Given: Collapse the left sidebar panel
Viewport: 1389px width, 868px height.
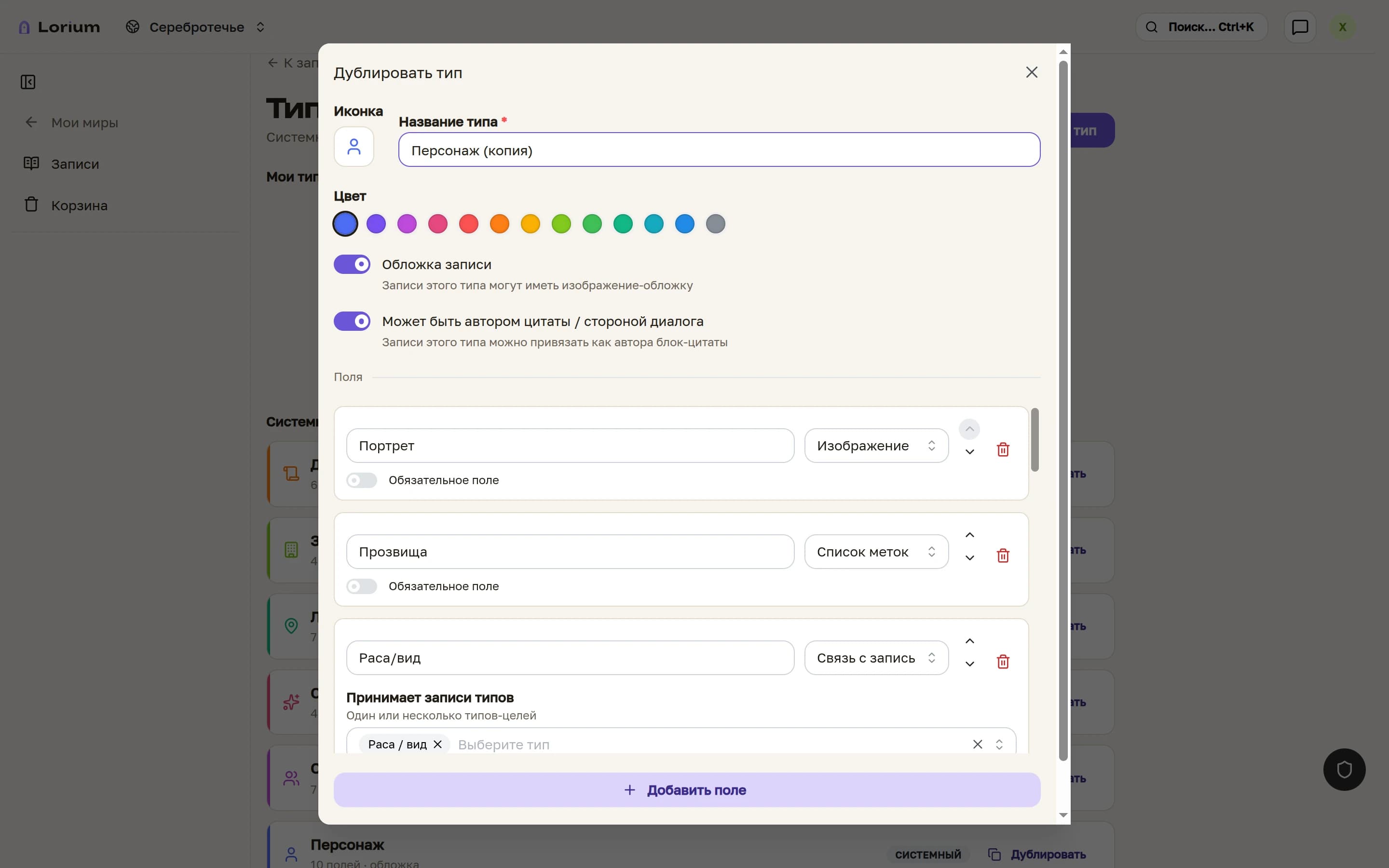Looking at the screenshot, I should (28, 82).
